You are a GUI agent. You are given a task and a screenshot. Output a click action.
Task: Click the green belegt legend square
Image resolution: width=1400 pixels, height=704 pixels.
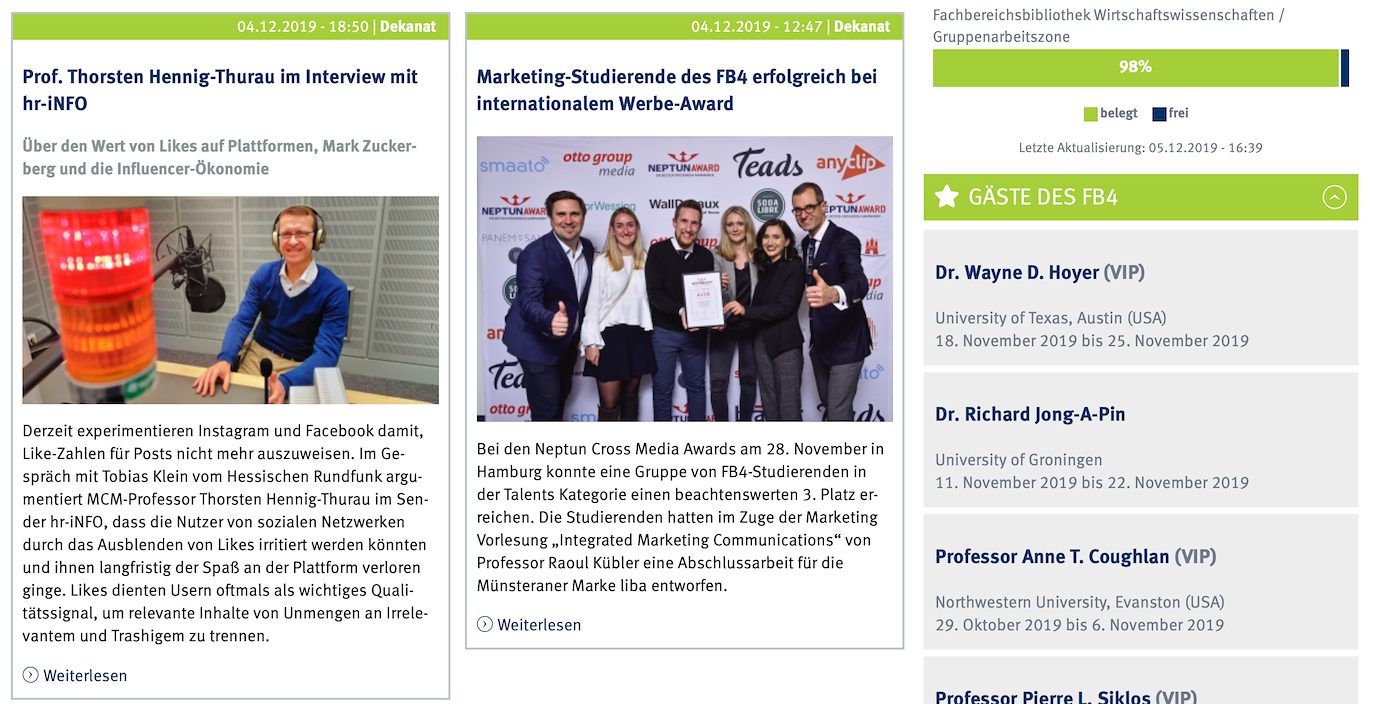coord(1090,114)
